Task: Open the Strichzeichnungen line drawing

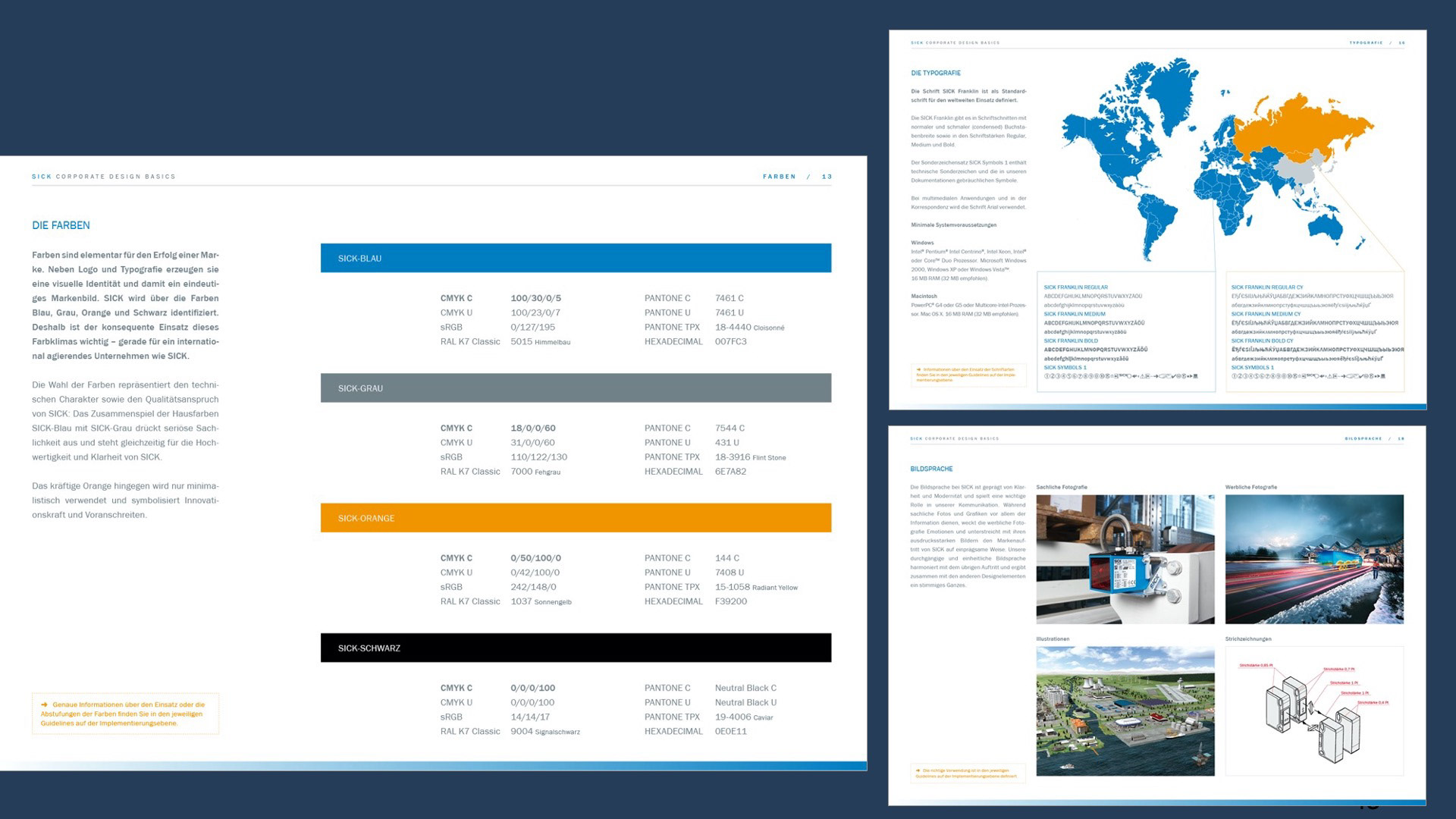Action: [x=1314, y=711]
